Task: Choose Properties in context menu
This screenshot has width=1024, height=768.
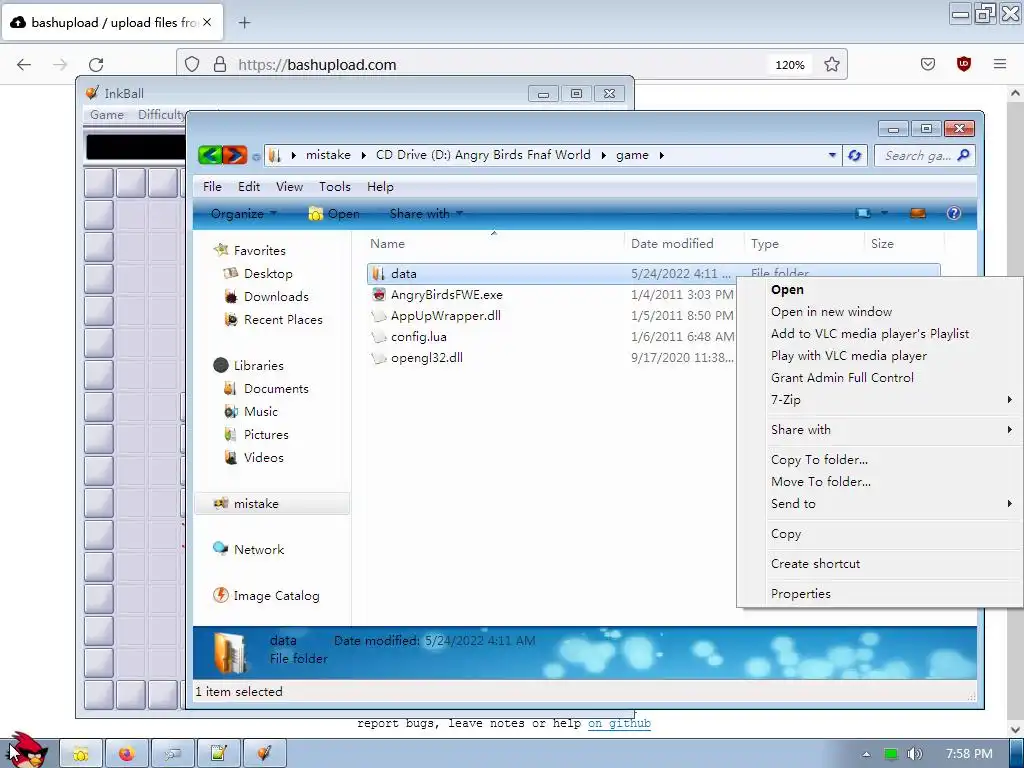Action: coord(879,594)
